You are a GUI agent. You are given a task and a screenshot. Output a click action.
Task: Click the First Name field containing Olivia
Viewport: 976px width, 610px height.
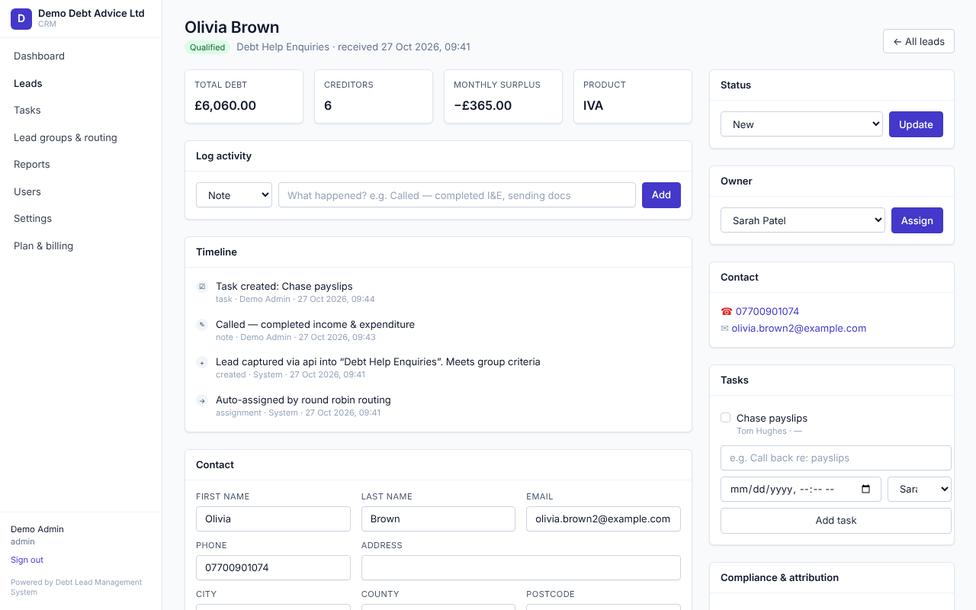273,518
